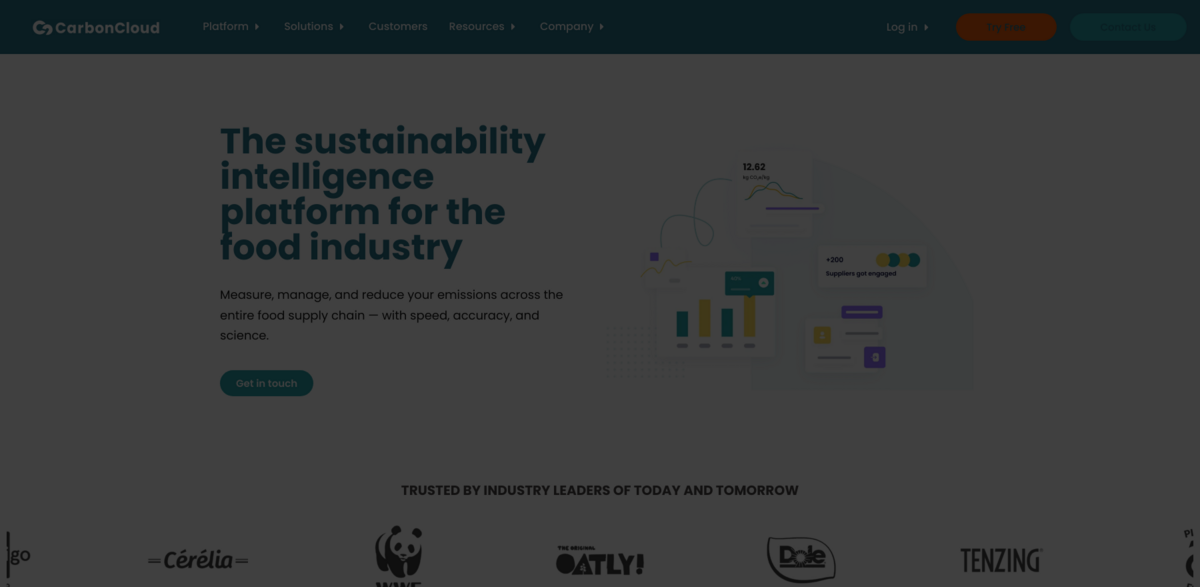Viewport: 1200px width, 587px height.
Task: Click the Suppliers get engaged card
Action: [870, 265]
